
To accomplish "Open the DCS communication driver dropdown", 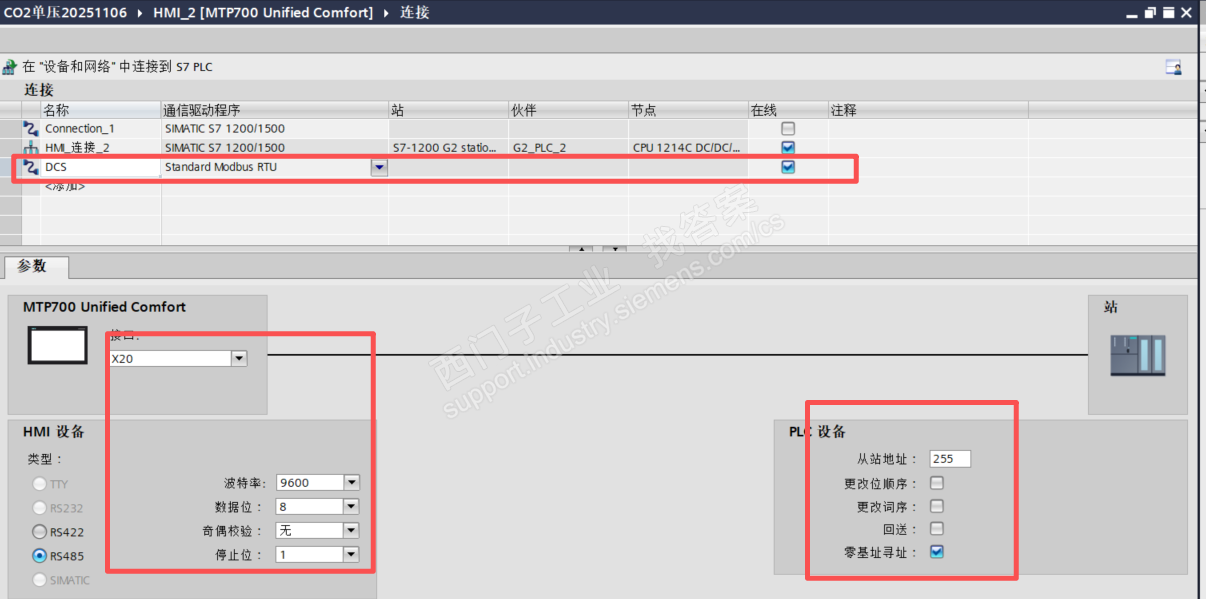I will (x=379, y=168).
